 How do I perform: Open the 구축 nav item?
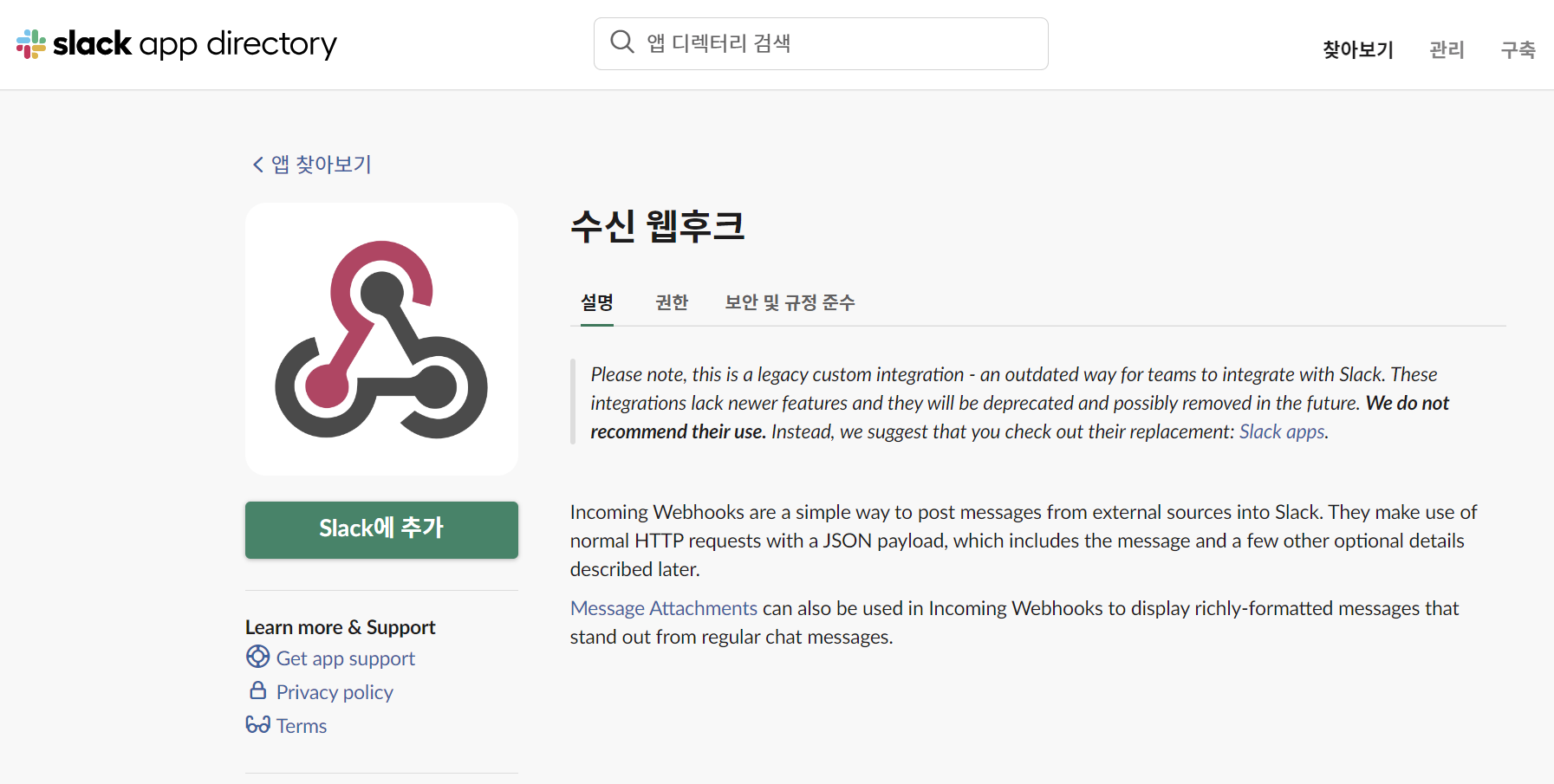[1518, 50]
